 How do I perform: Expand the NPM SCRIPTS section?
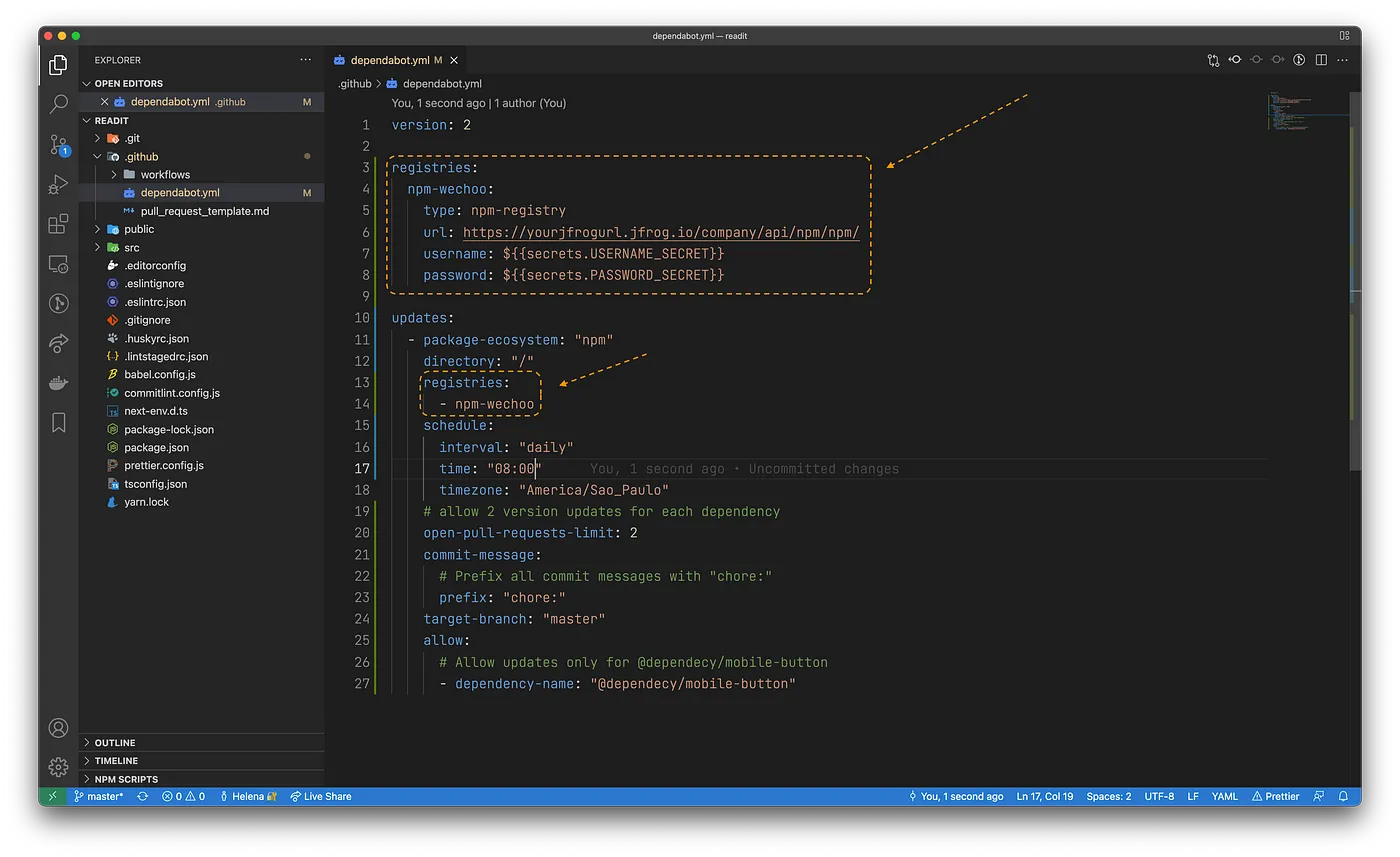click(x=201, y=779)
